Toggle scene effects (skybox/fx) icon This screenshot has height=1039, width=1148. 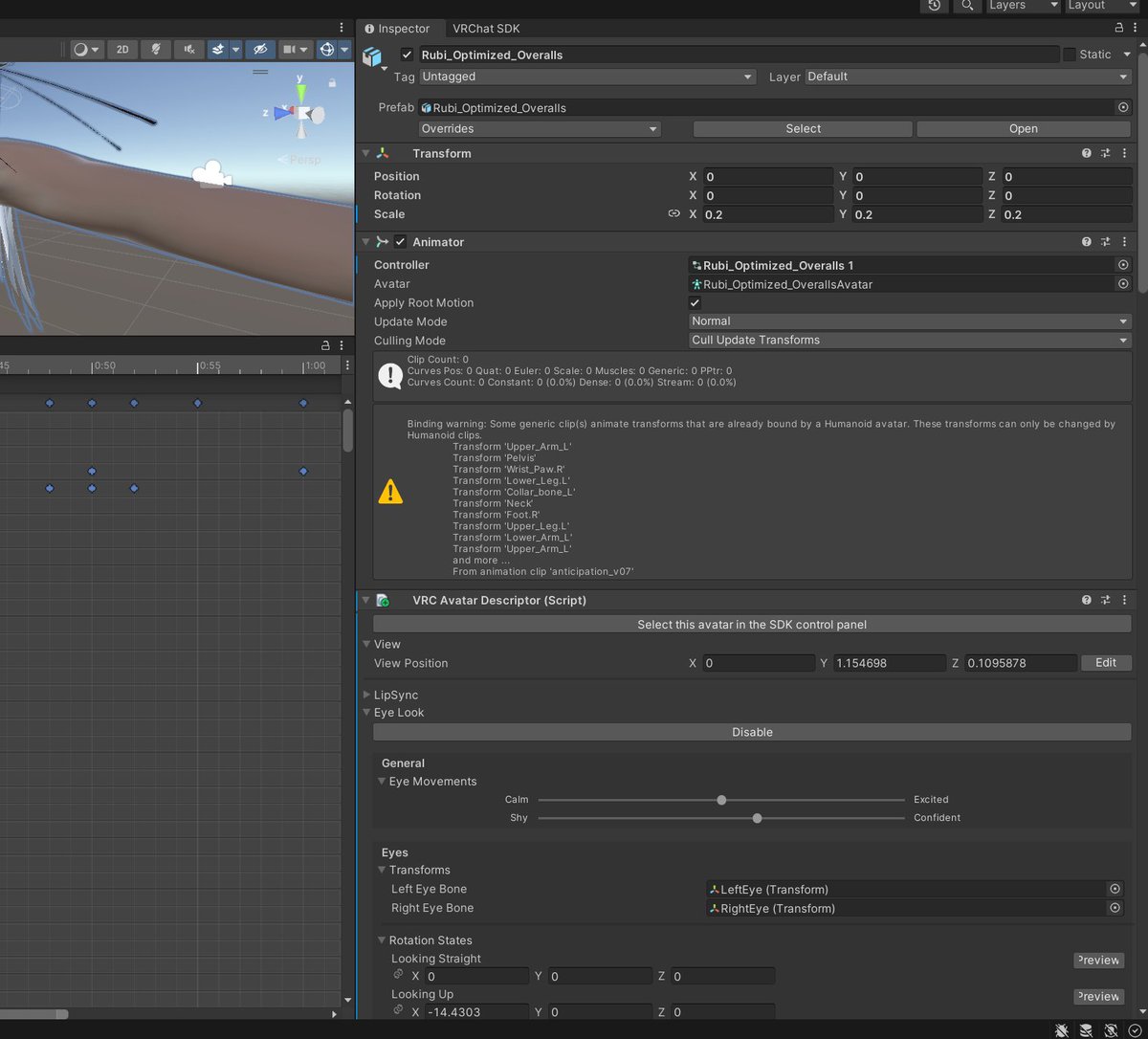pos(217,50)
